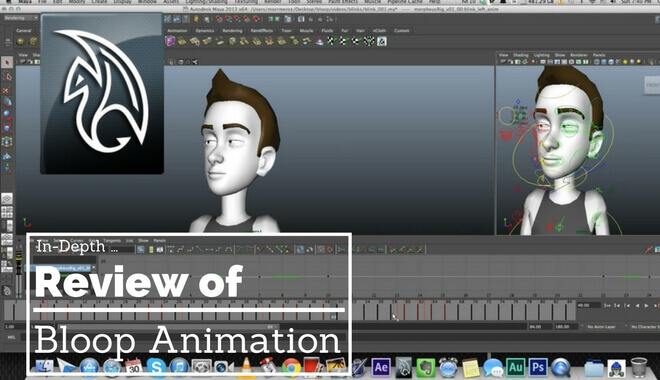
Task: Open Panels menu in right viewport
Action: [599, 55]
